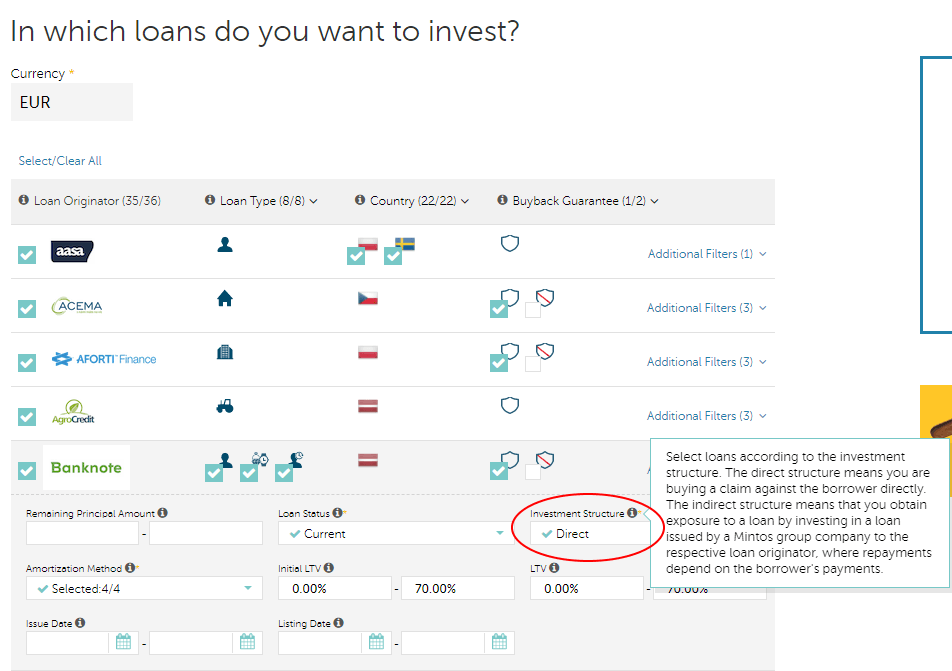Click the Sweden flag icon
Screen dimensions: 952x671
[405, 244]
